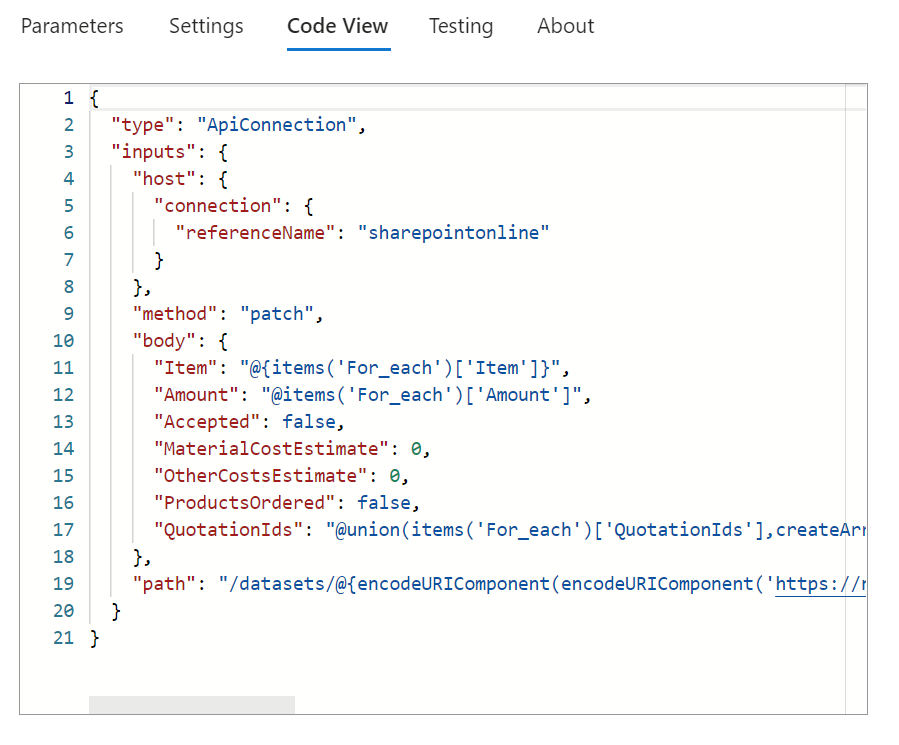Click the "type" key on line 2
The image size is (899, 745).
point(142,125)
